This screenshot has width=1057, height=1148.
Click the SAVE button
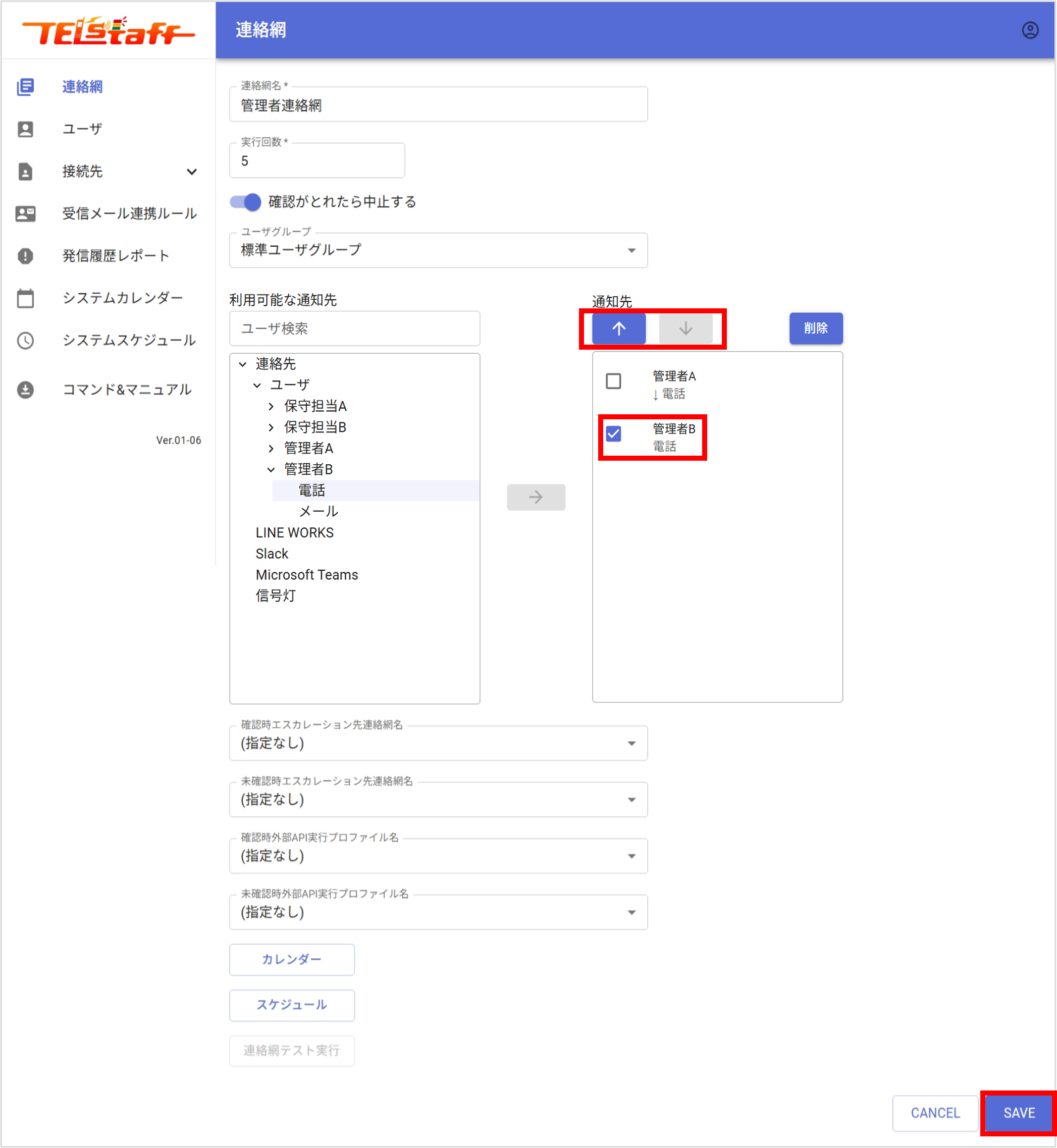coord(1018,1113)
